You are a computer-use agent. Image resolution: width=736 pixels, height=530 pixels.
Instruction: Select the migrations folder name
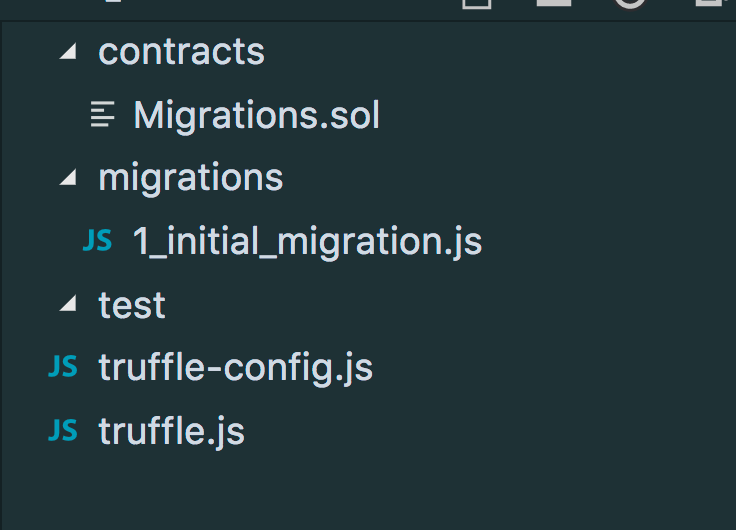[x=190, y=178]
